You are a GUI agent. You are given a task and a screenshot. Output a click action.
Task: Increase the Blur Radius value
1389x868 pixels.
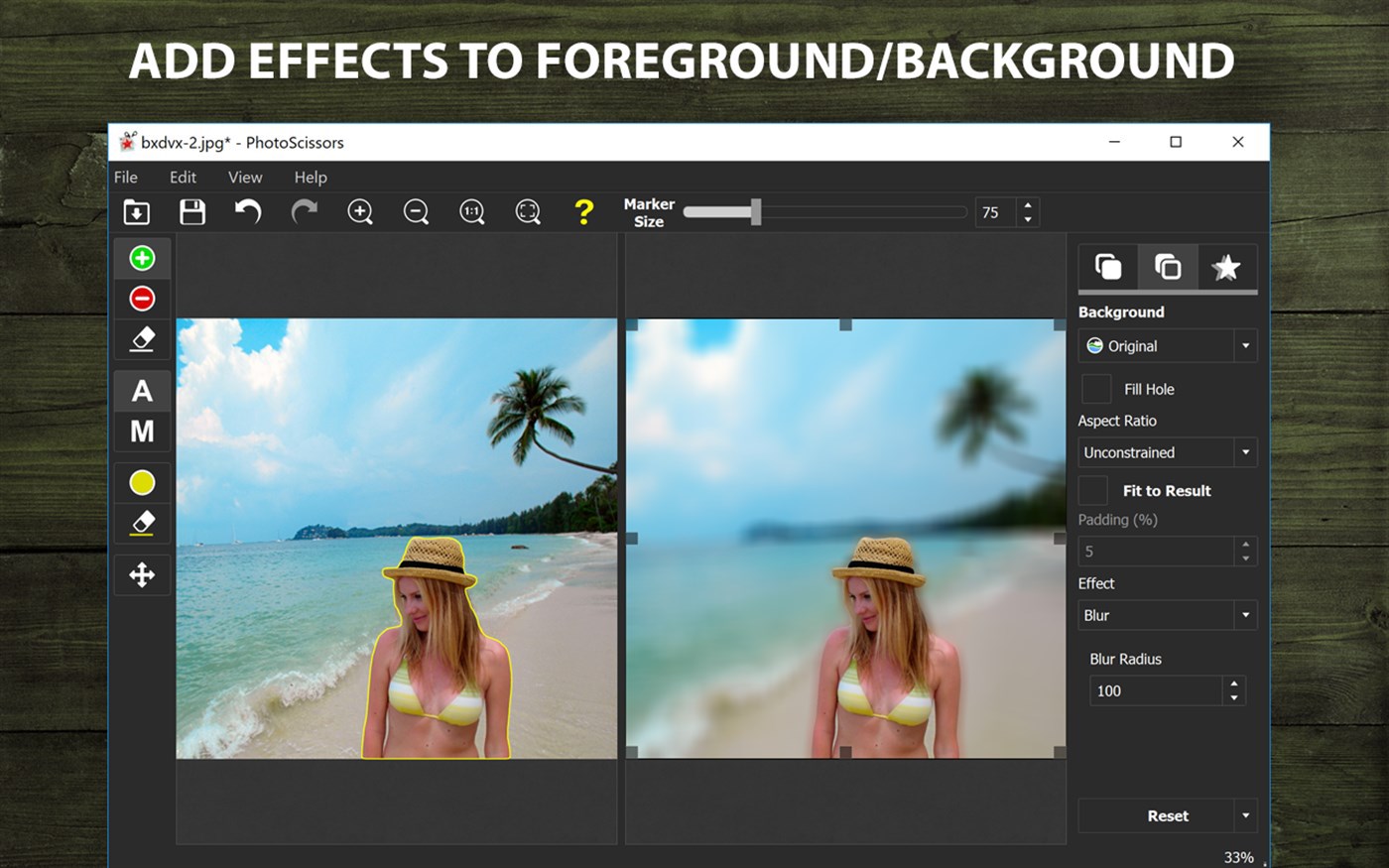coord(1234,683)
